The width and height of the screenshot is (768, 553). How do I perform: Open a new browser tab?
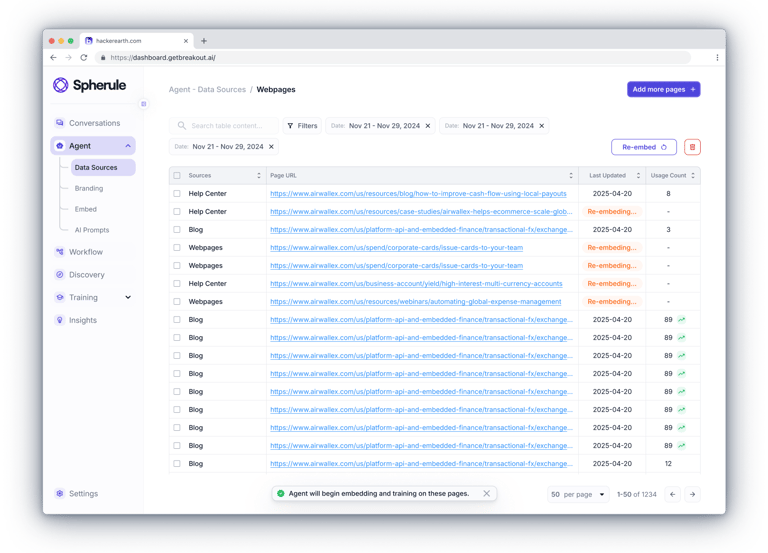[204, 41]
